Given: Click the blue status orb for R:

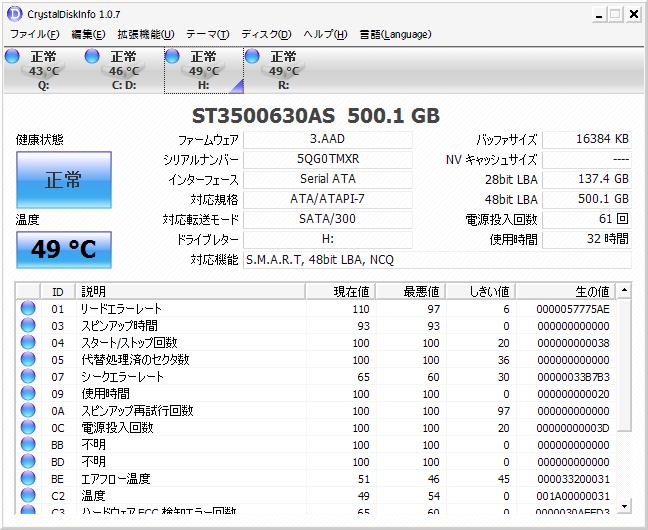Looking at the screenshot, I should click(252, 56).
